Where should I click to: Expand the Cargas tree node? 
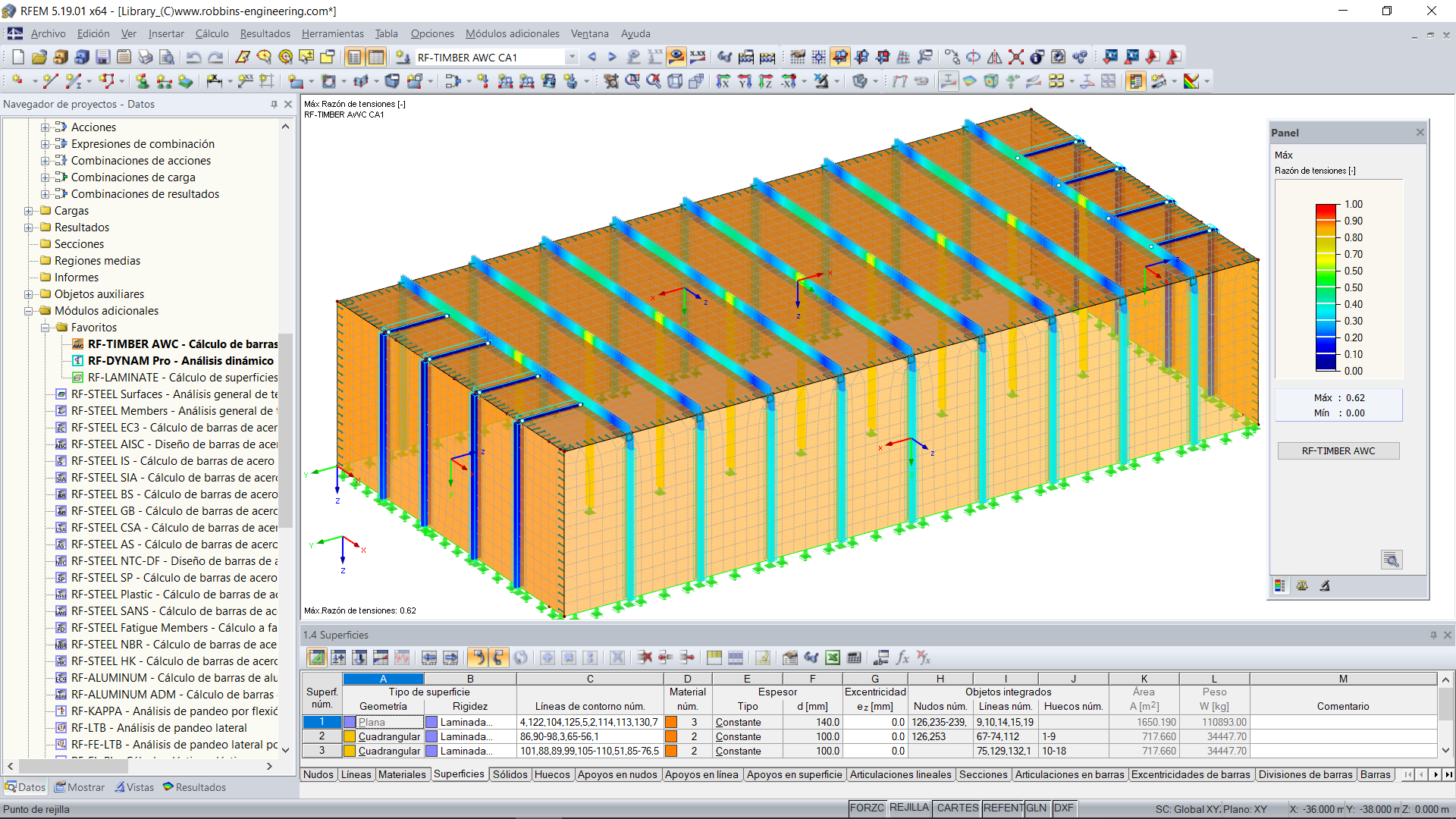(x=29, y=211)
